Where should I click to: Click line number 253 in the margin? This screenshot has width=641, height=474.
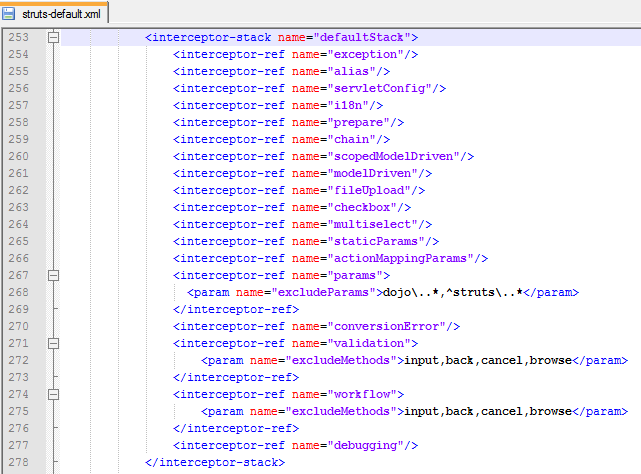tap(19, 37)
